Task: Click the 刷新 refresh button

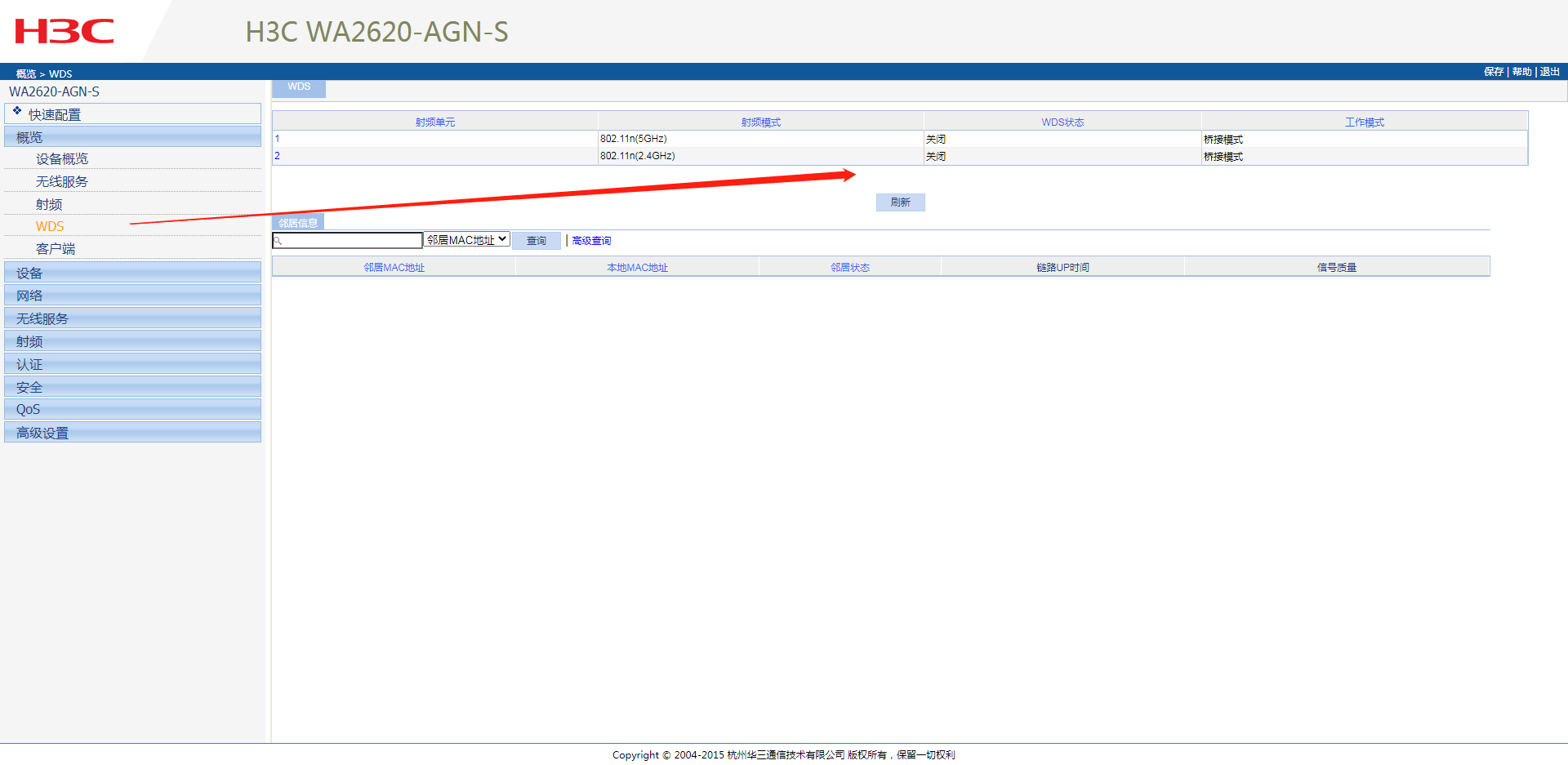Action: pos(901,202)
